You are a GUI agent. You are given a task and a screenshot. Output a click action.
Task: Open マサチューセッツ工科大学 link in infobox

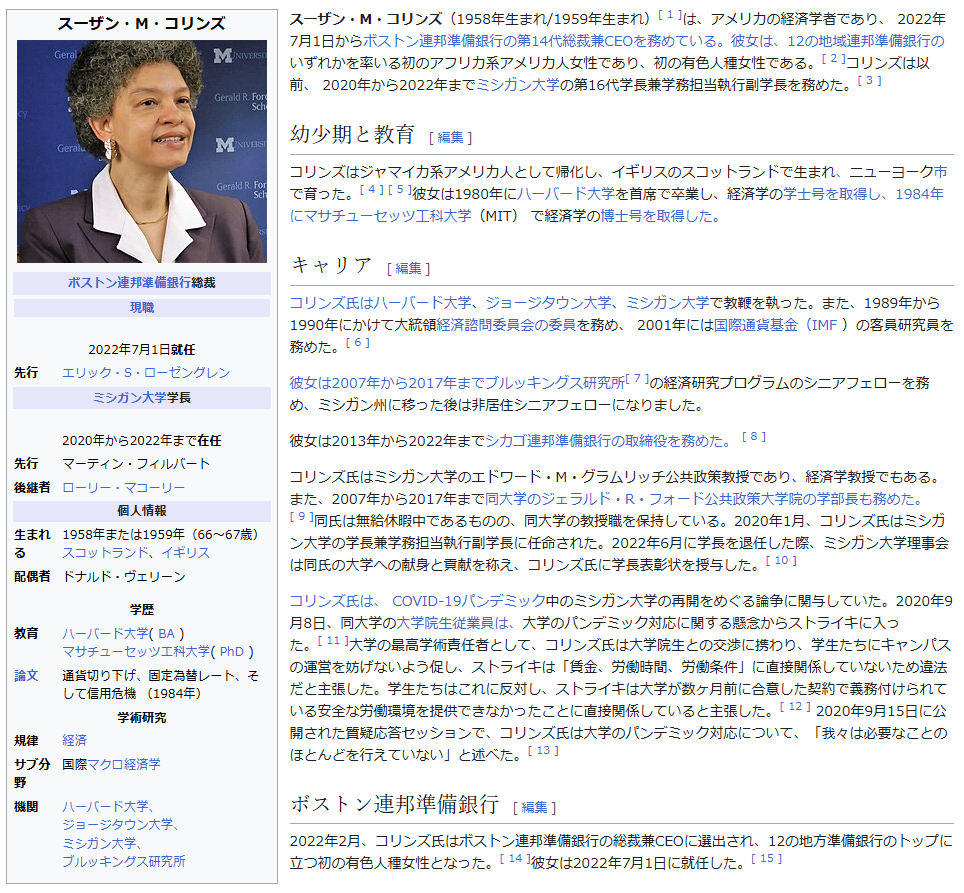click(x=136, y=651)
